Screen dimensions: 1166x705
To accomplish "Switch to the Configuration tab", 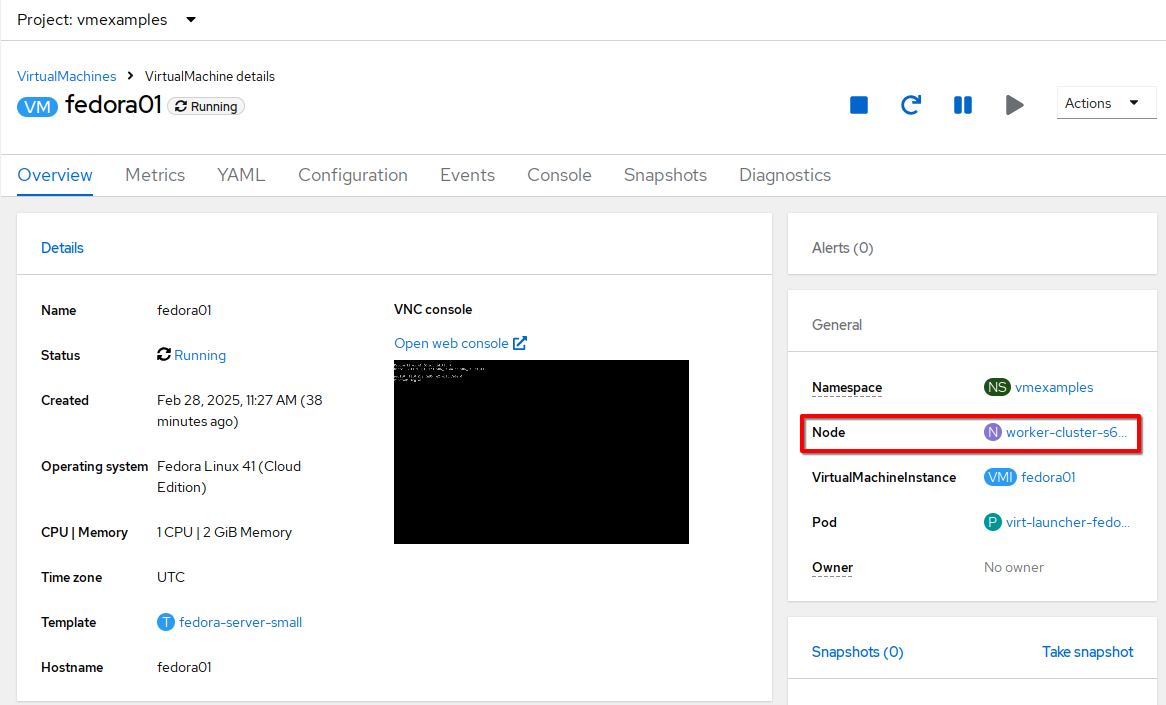I will [x=352, y=175].
